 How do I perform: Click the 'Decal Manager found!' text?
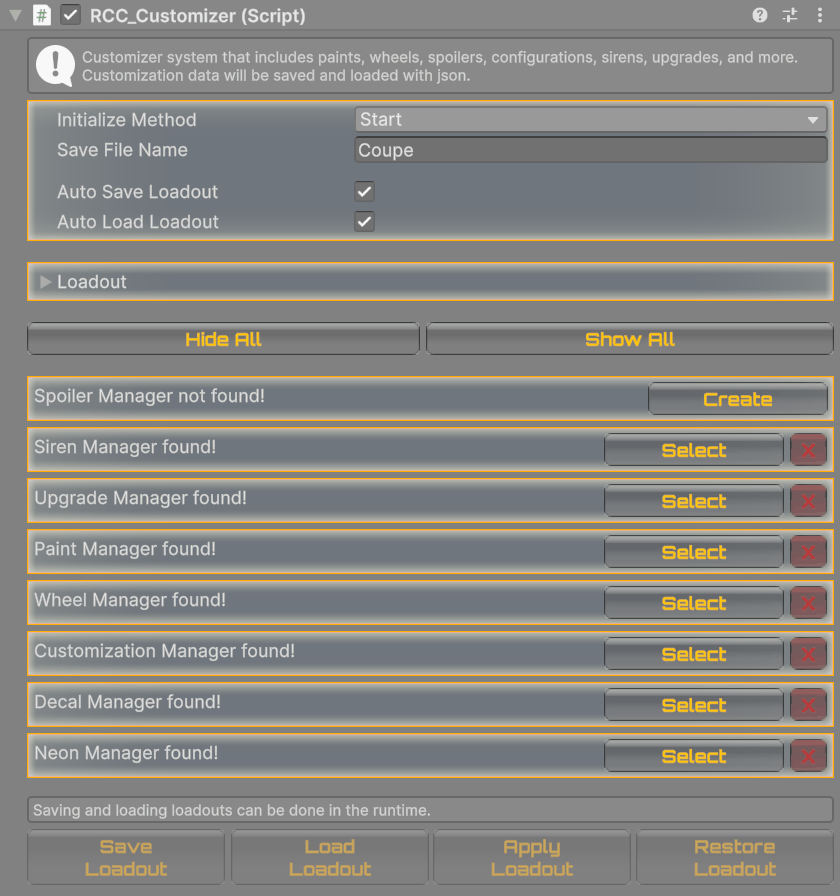[127, 702]
